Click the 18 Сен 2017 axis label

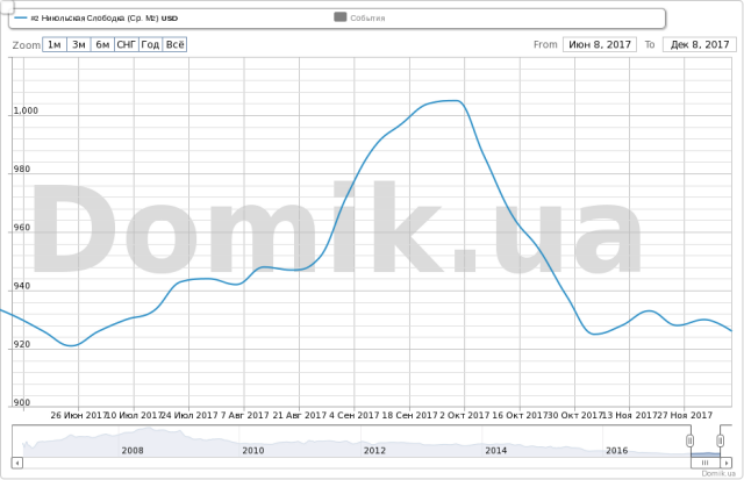[409, 415]
